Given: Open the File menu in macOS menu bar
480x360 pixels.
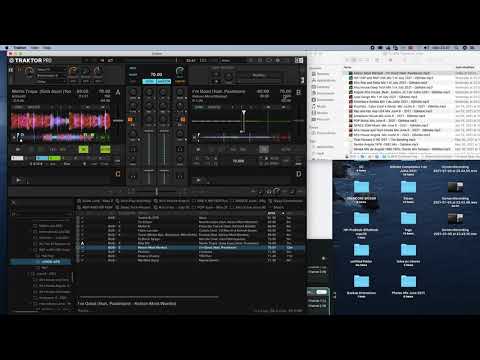Looking at the screenshot, I should point(35,48).
